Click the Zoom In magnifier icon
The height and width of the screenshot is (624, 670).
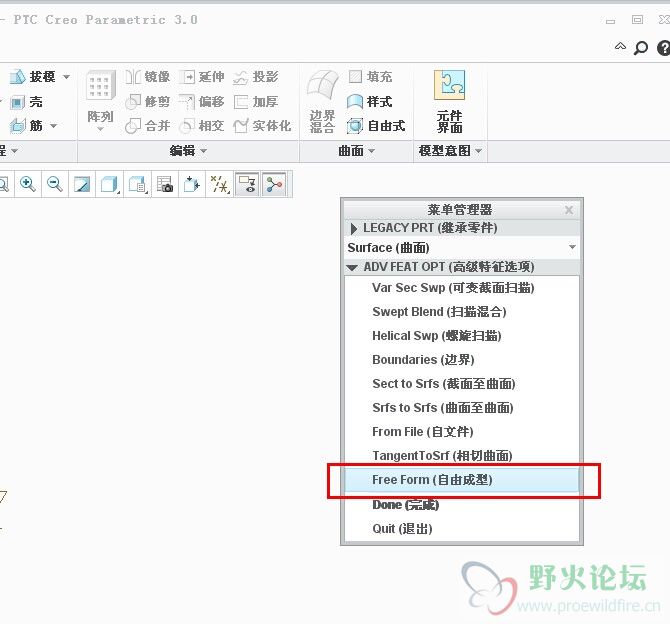tap(28, 184)
